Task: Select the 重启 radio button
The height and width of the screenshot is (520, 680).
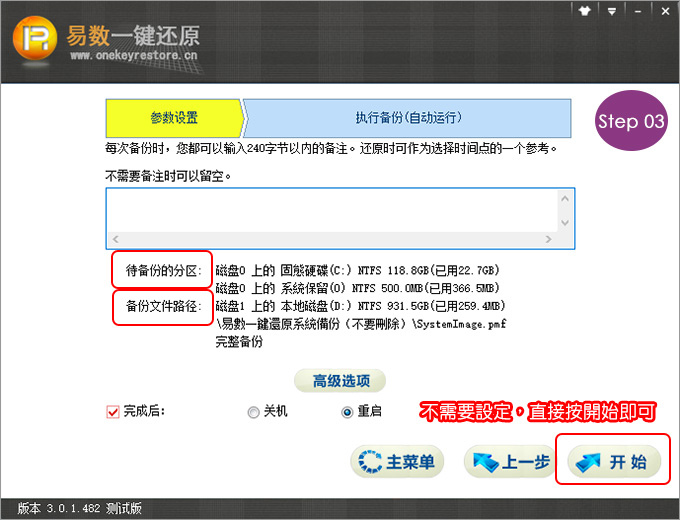Action: 347,412
